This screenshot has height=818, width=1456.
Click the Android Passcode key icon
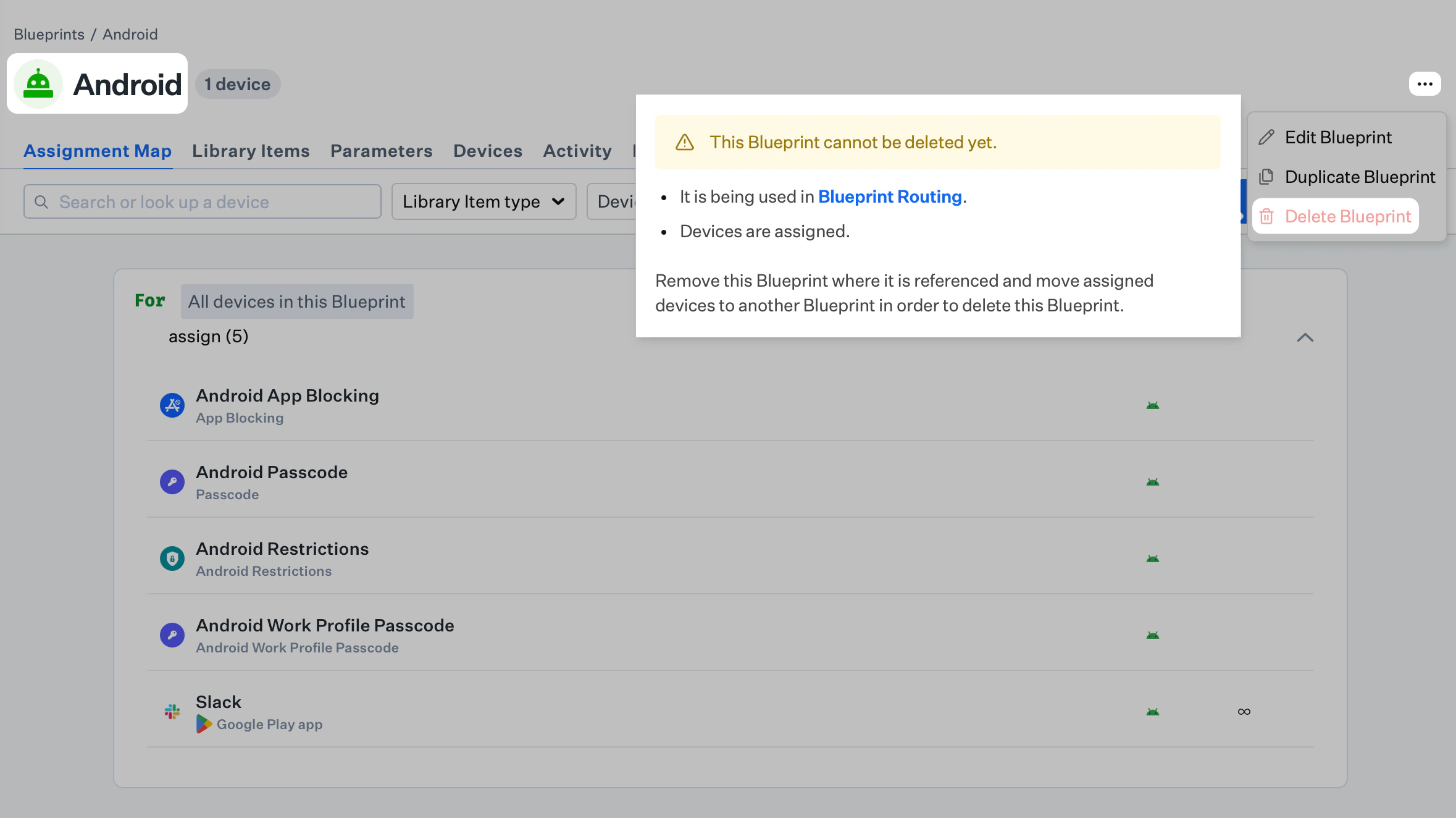pyautogui.click(x=172, y=482)
